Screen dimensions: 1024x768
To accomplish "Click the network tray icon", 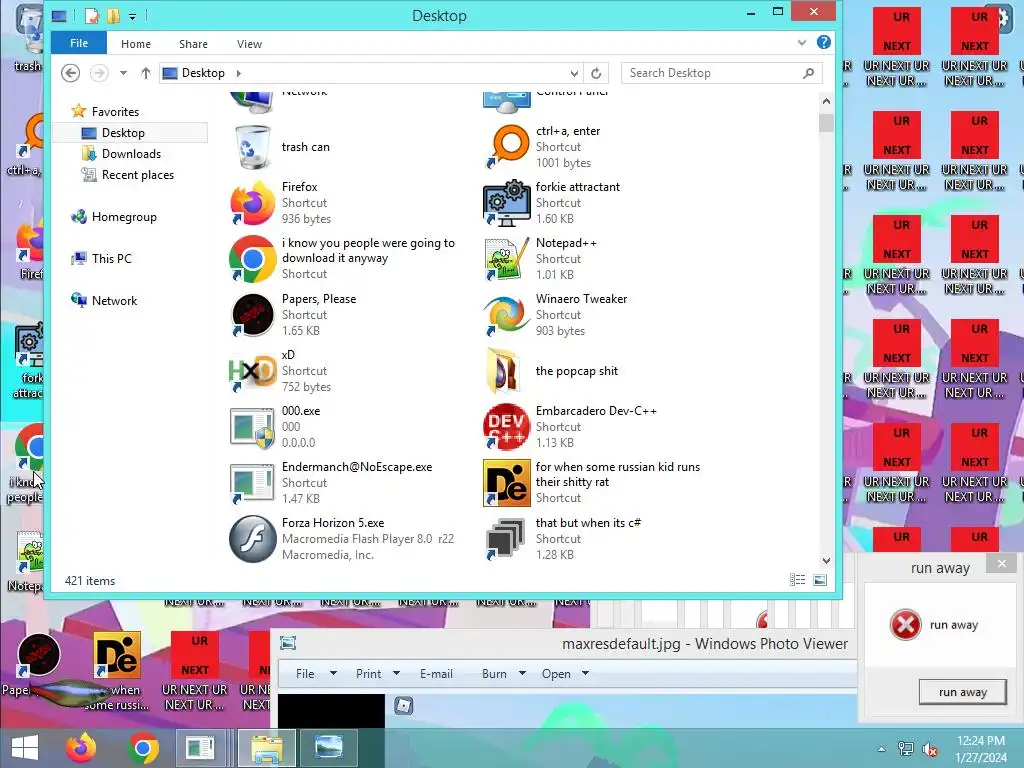I will [x=906, y=749].
